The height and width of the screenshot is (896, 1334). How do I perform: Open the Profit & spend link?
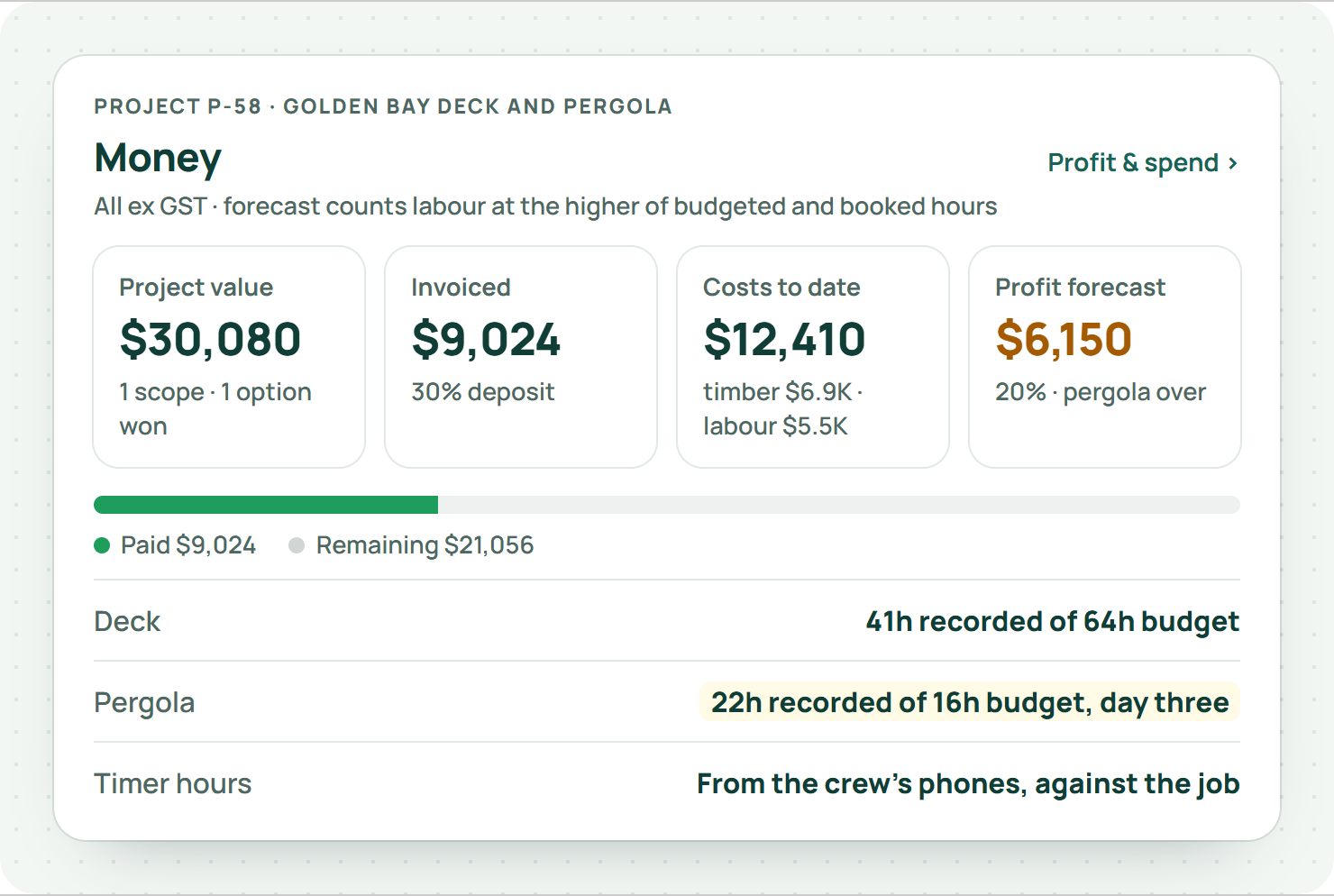pos(1143,163)
